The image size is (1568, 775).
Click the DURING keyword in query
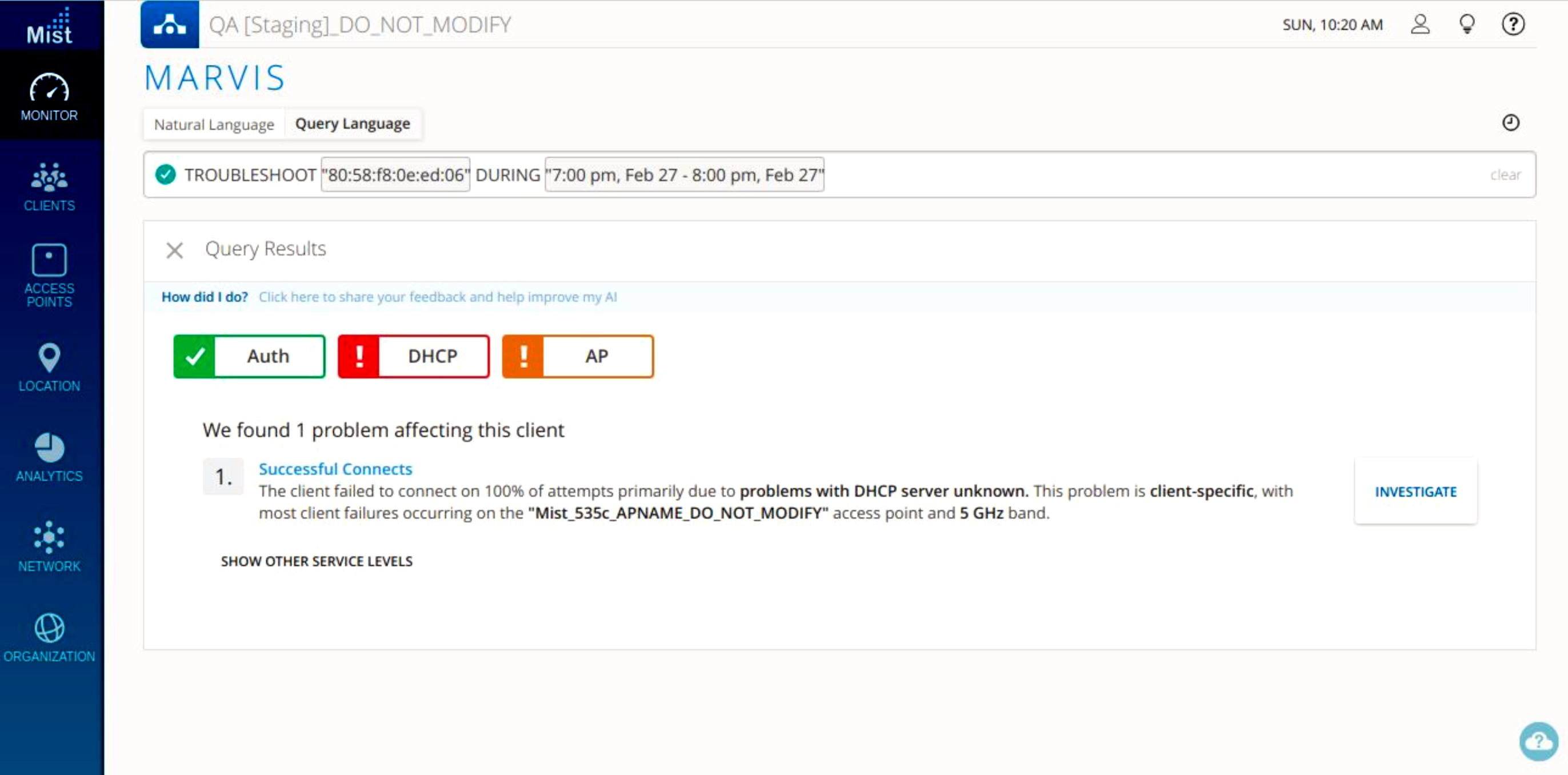507,175
